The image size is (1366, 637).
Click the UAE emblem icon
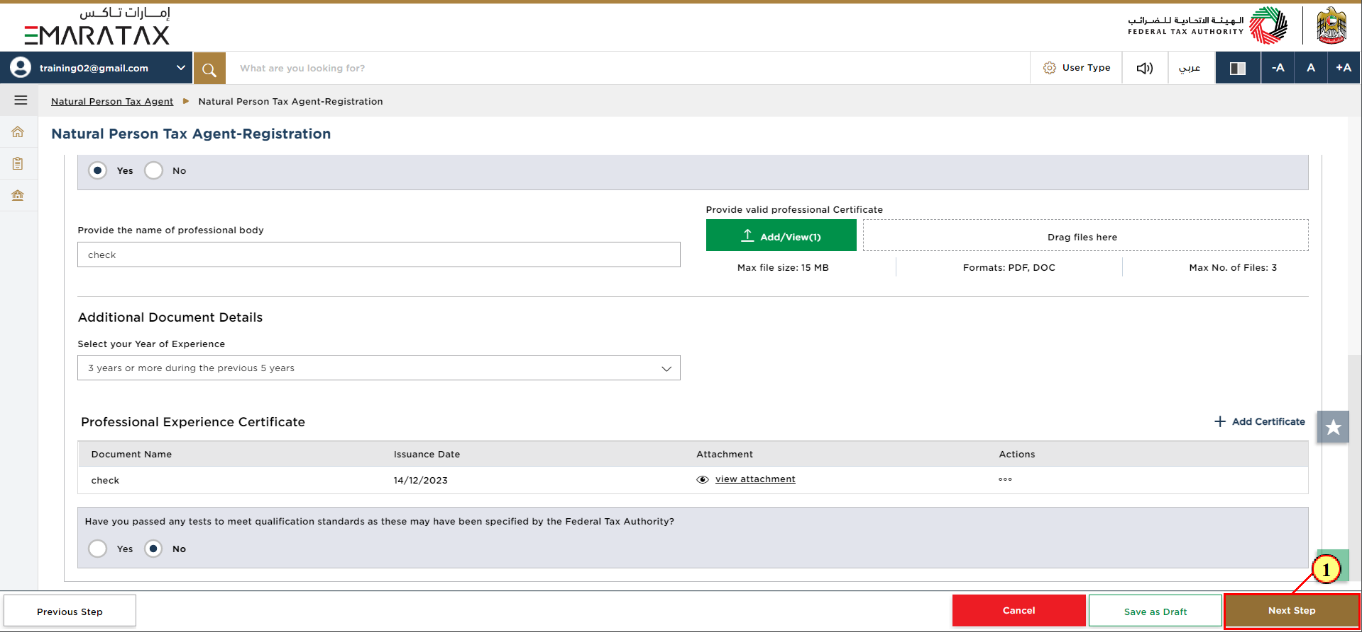pos(1331,26)
